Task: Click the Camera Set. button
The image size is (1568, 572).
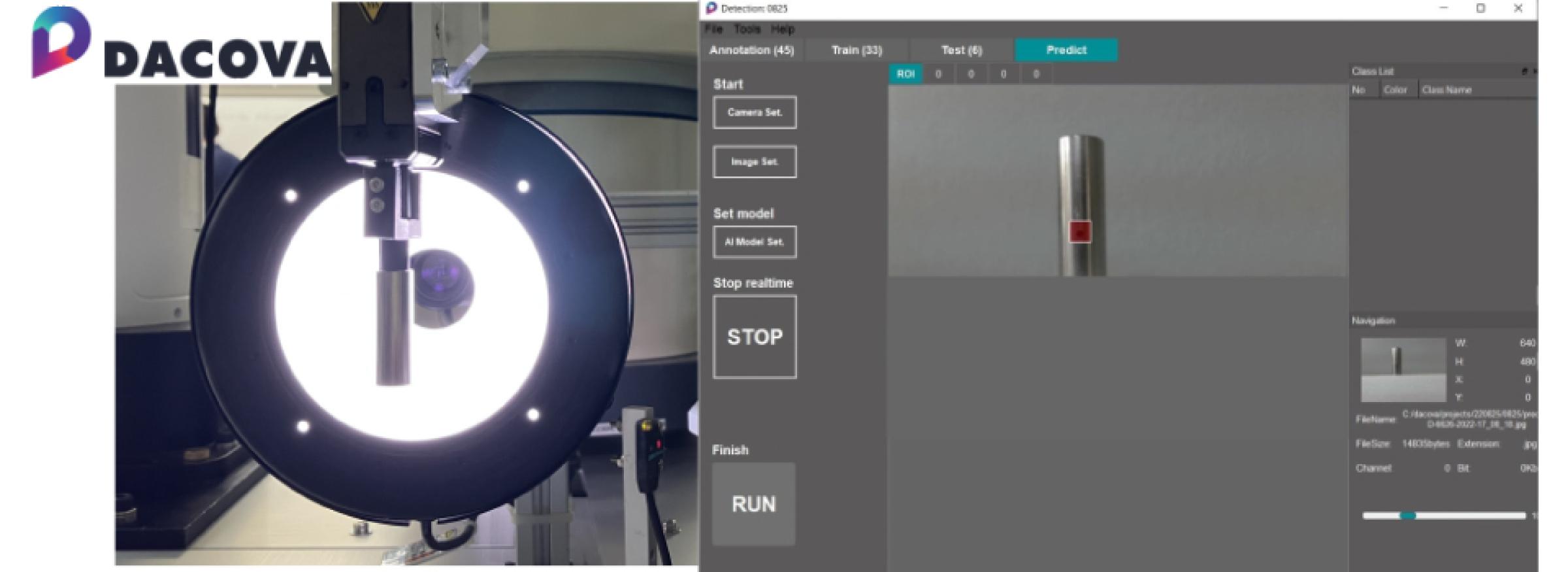Action: (x=755, y=112)
